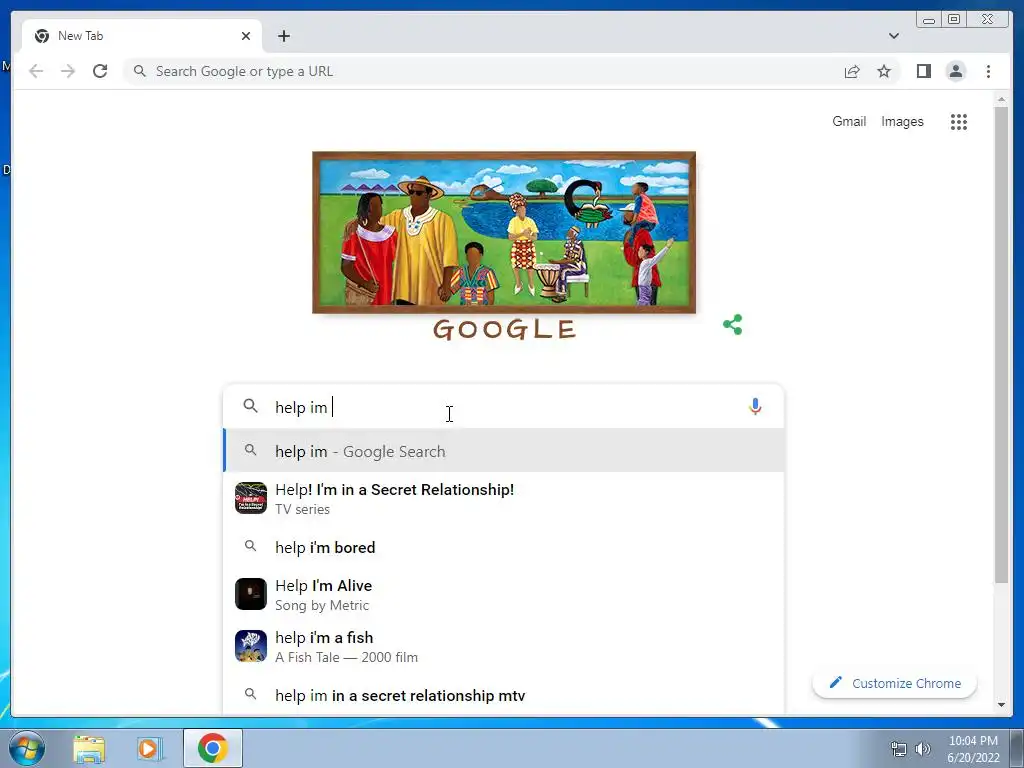The width and height of the screenshot is (1024, 768).
Task: Restore down the Chrome window
Action: coord(953,20)
